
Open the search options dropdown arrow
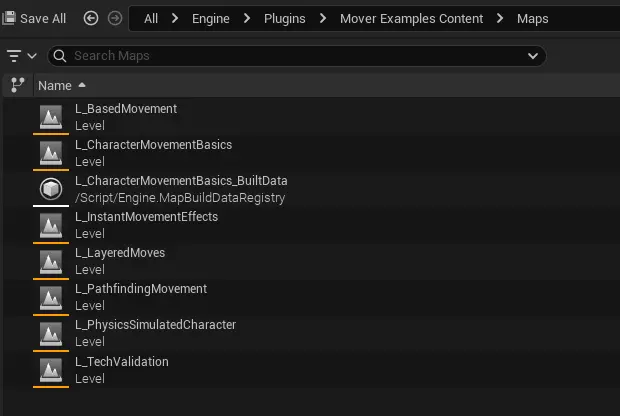pos(533,56)
